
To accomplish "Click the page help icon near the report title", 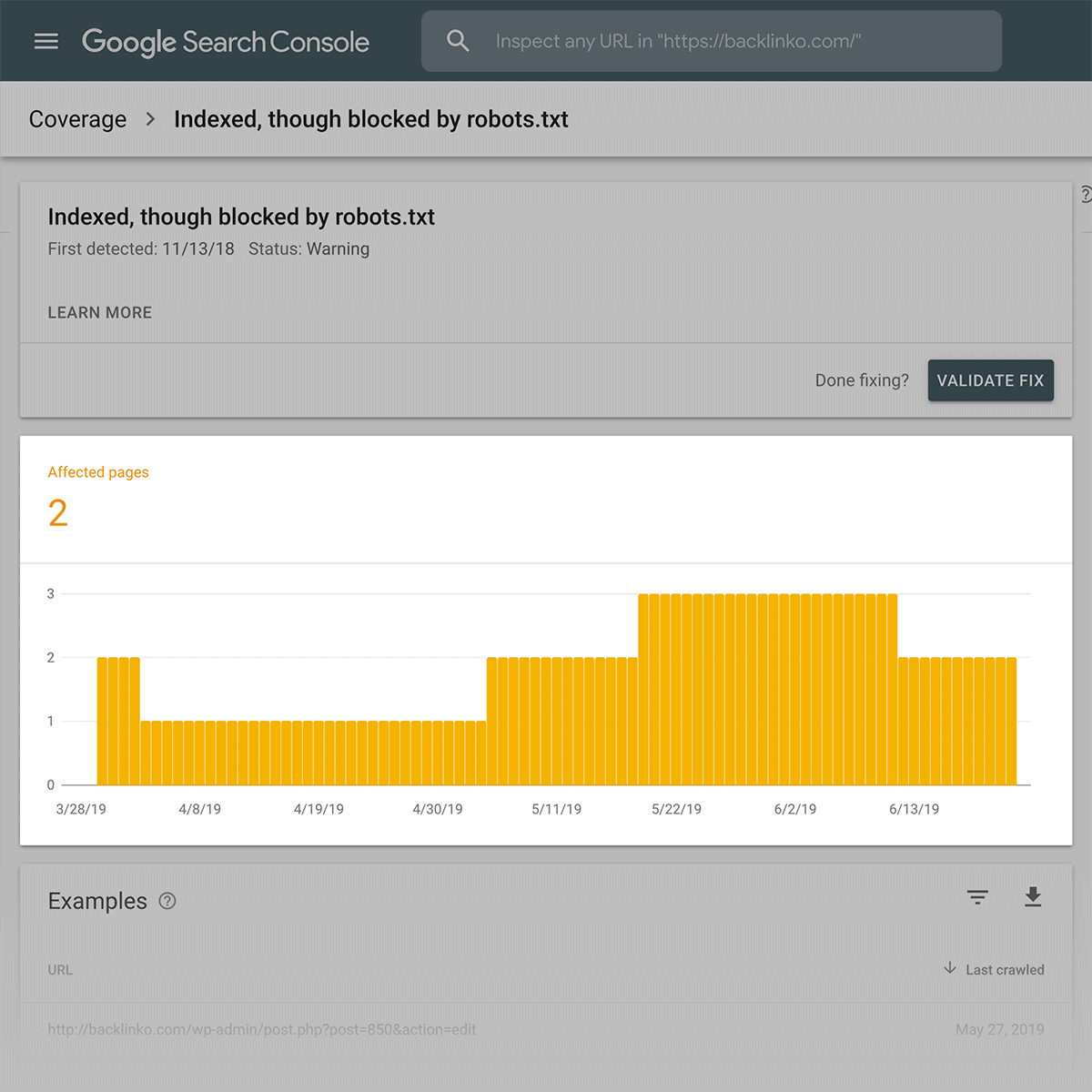I will coord(1085,194).
